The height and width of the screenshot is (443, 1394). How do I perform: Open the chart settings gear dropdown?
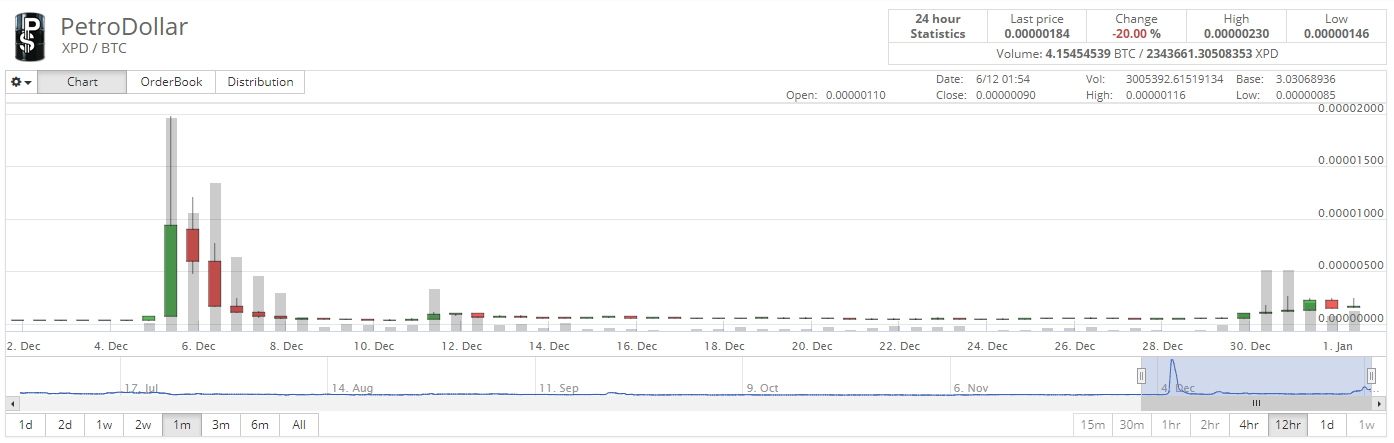tap(22, 82)
